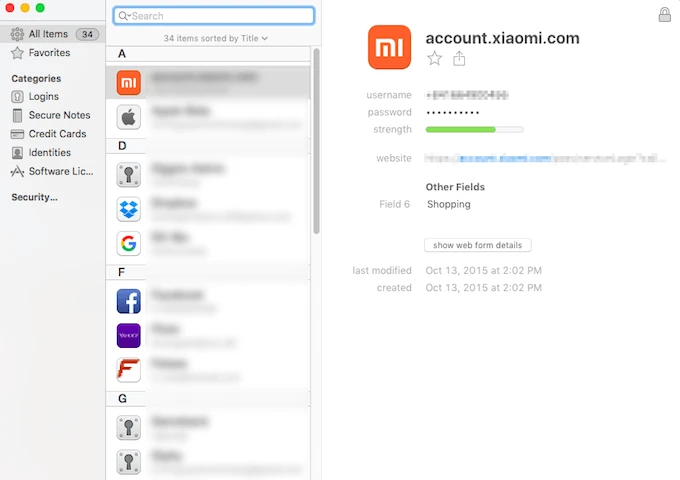Select All Items in the sidebar
Viewport: 680px width, 480px height.
point(48,34)
